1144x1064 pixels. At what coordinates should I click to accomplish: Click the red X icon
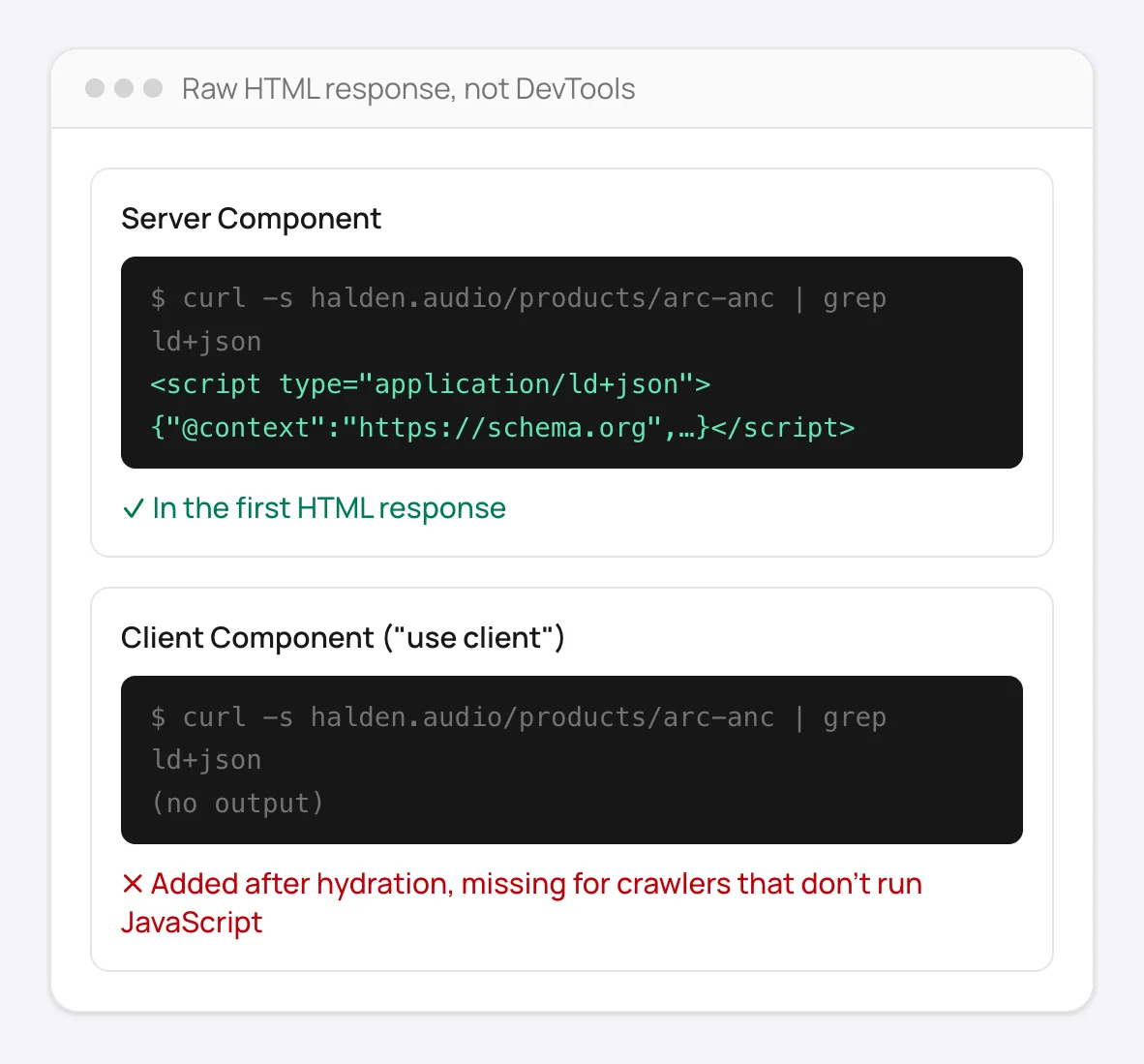132,884
